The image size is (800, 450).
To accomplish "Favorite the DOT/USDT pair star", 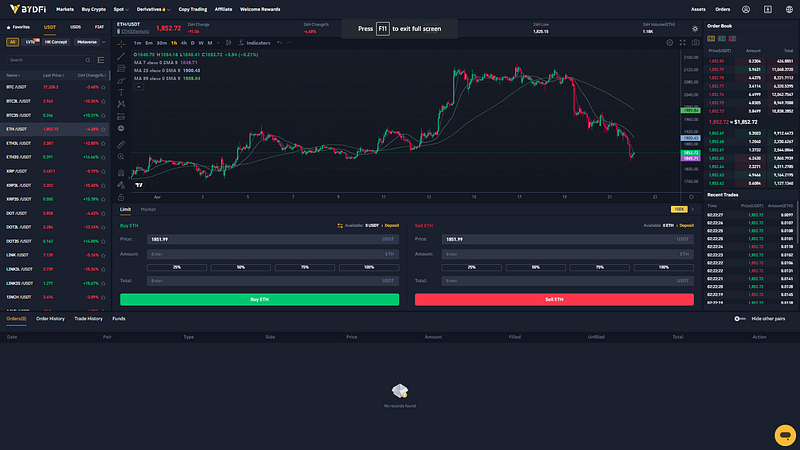I will click(104, 213).
